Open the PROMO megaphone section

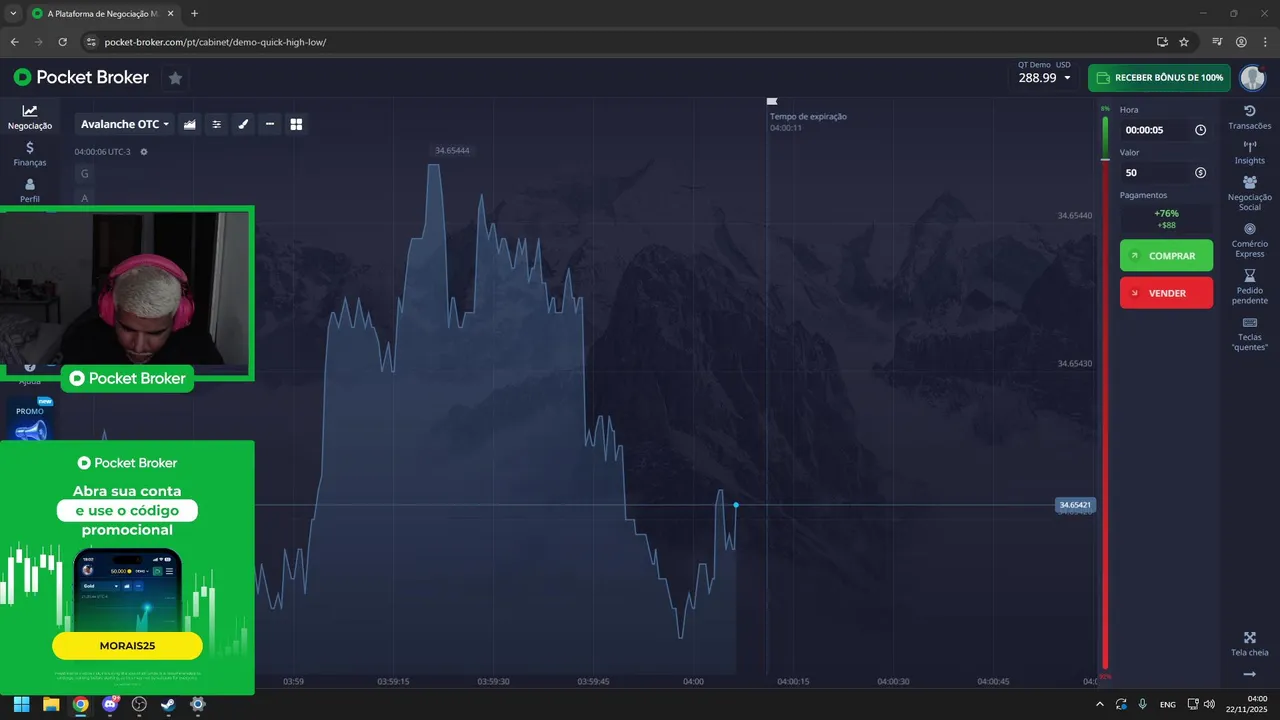click(x=30, y=421)
